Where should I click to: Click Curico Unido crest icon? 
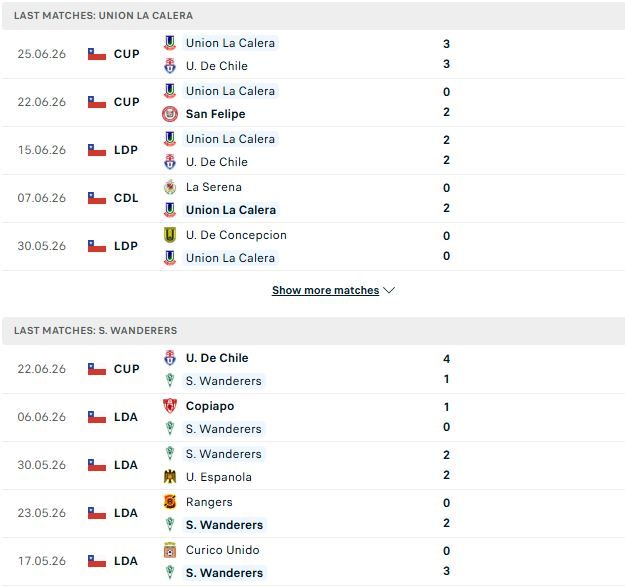170,550
